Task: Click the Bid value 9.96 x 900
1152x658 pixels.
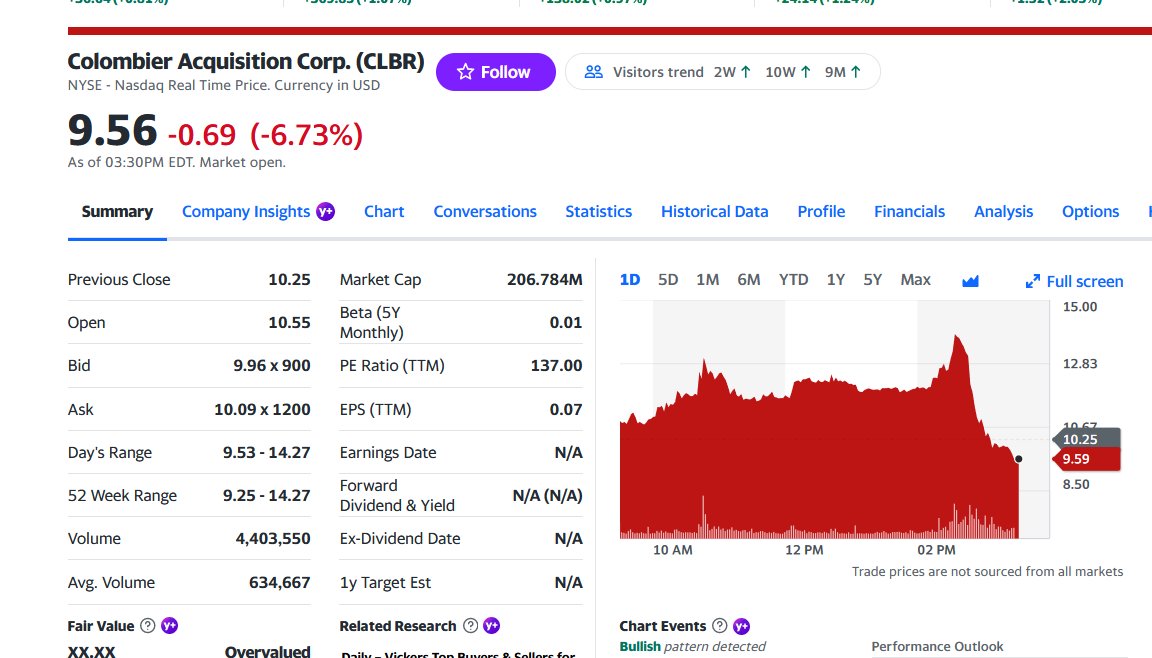Action: (272, 366)
